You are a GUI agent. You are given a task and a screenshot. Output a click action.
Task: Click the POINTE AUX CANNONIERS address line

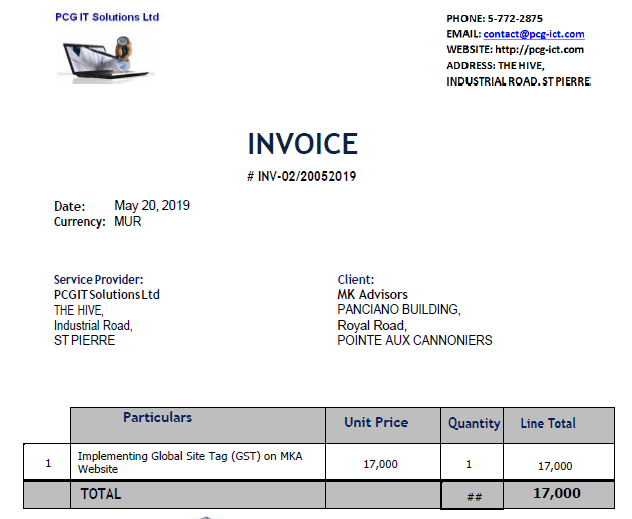click(414, 340)
